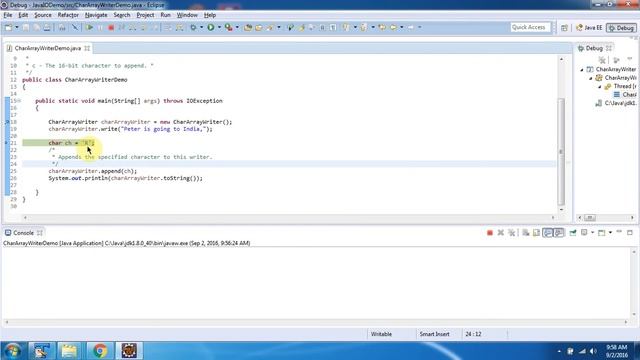The width and height of the screenshot is (640, 360).
Task: Open the Project menu
Action: (145, 15)
